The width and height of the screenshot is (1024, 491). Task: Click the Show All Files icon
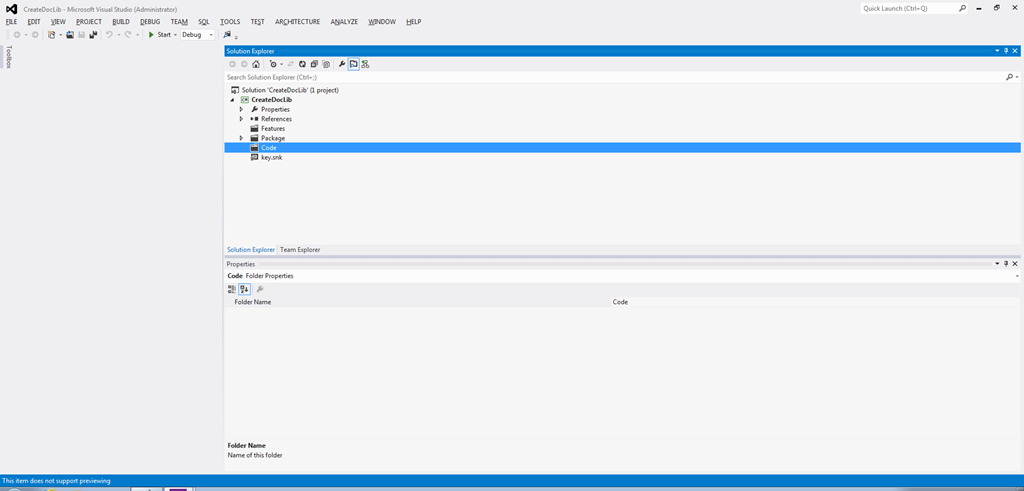coord(326,64)
